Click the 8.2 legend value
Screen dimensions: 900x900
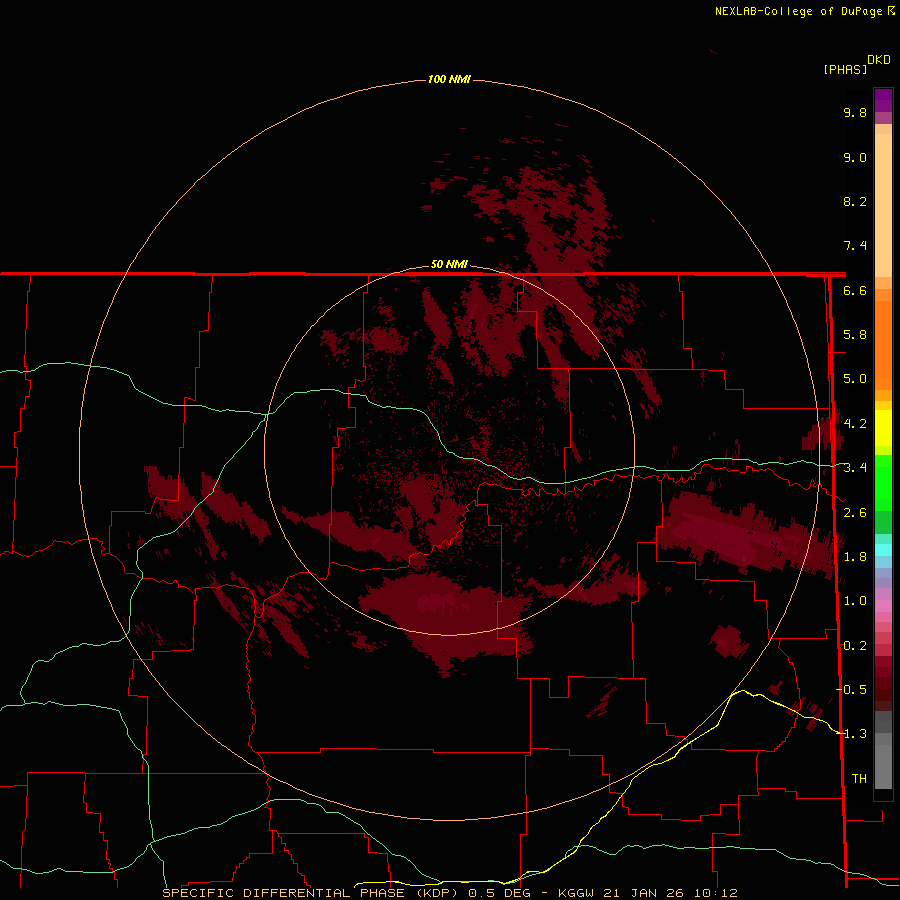(855, 201)
